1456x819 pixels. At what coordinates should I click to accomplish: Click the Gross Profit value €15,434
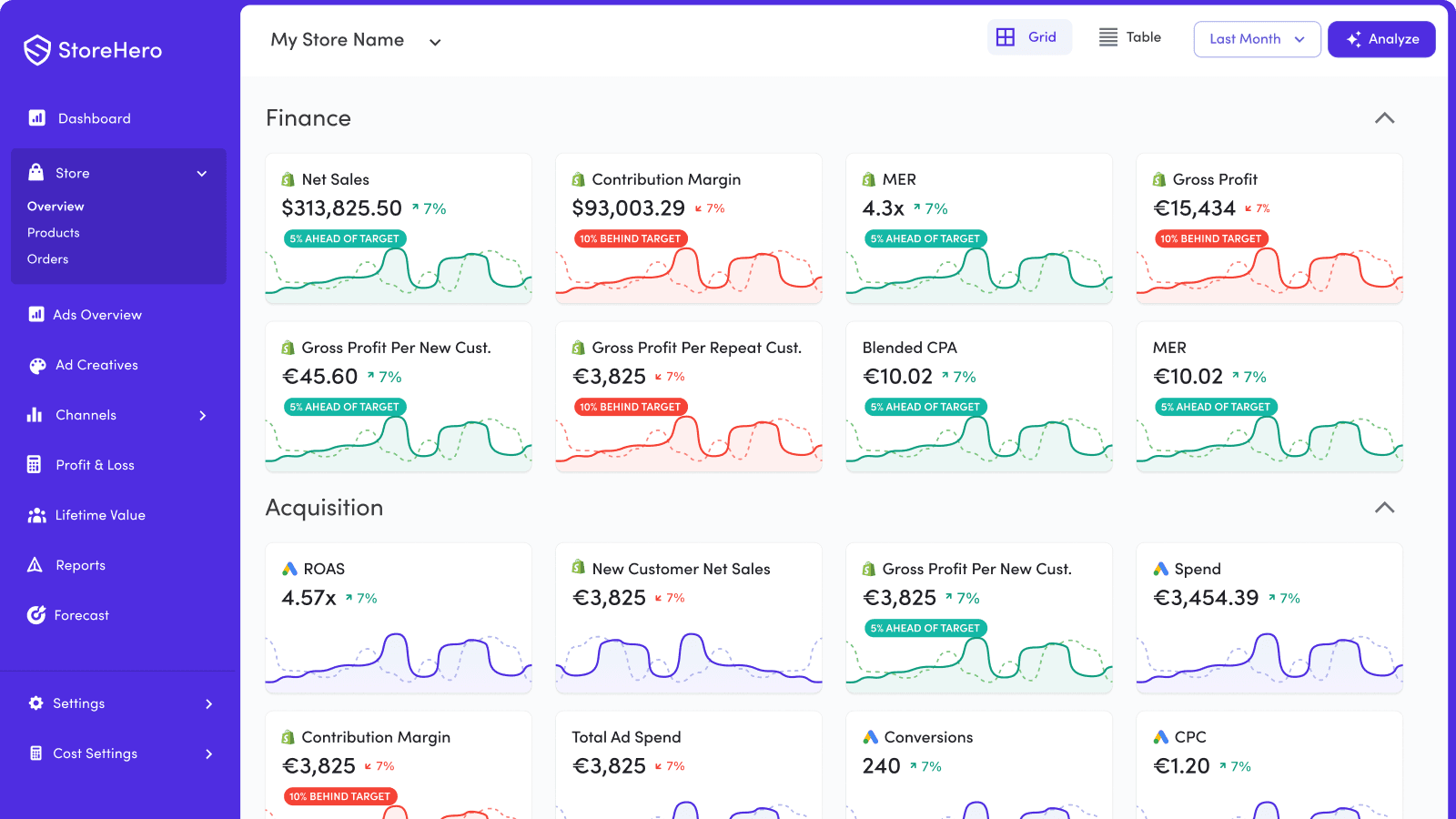1195,208
